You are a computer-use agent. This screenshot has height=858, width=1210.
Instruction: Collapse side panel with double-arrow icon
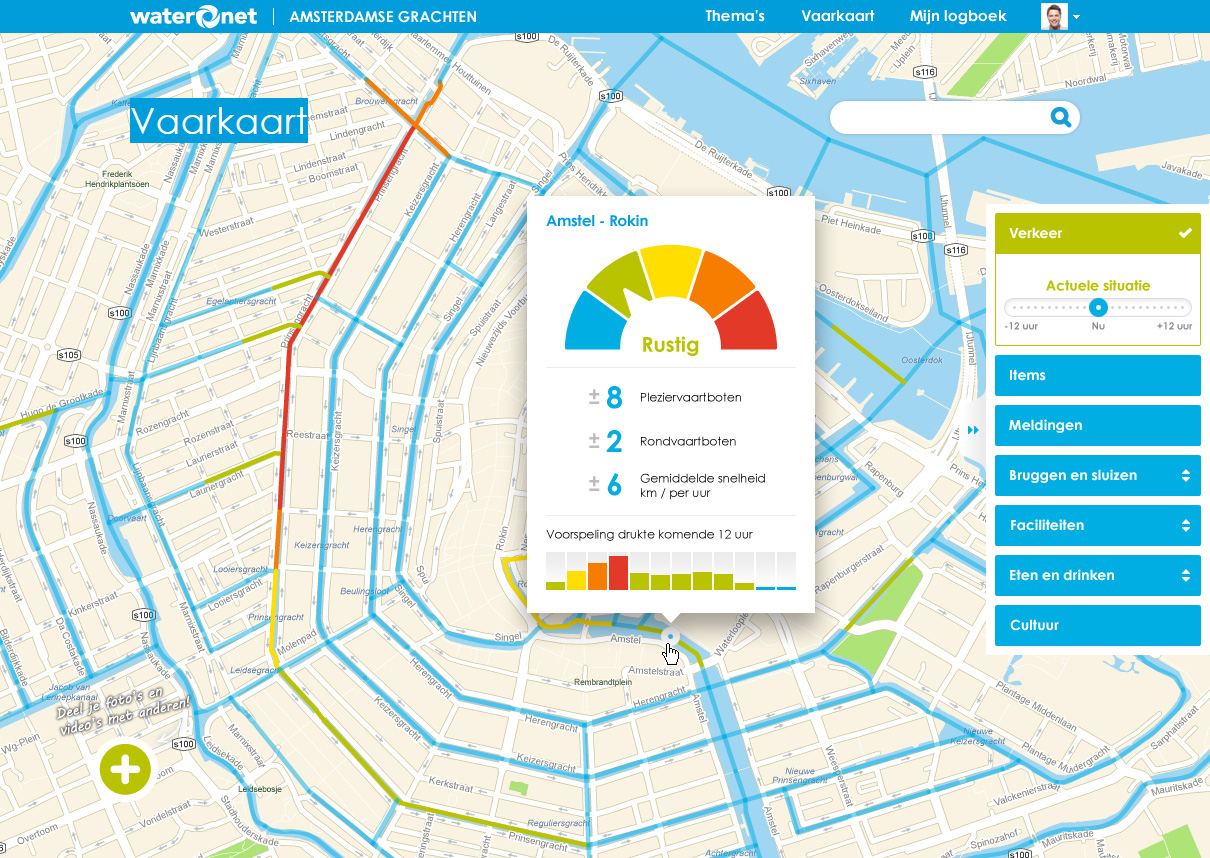click(x=974, y=430)
